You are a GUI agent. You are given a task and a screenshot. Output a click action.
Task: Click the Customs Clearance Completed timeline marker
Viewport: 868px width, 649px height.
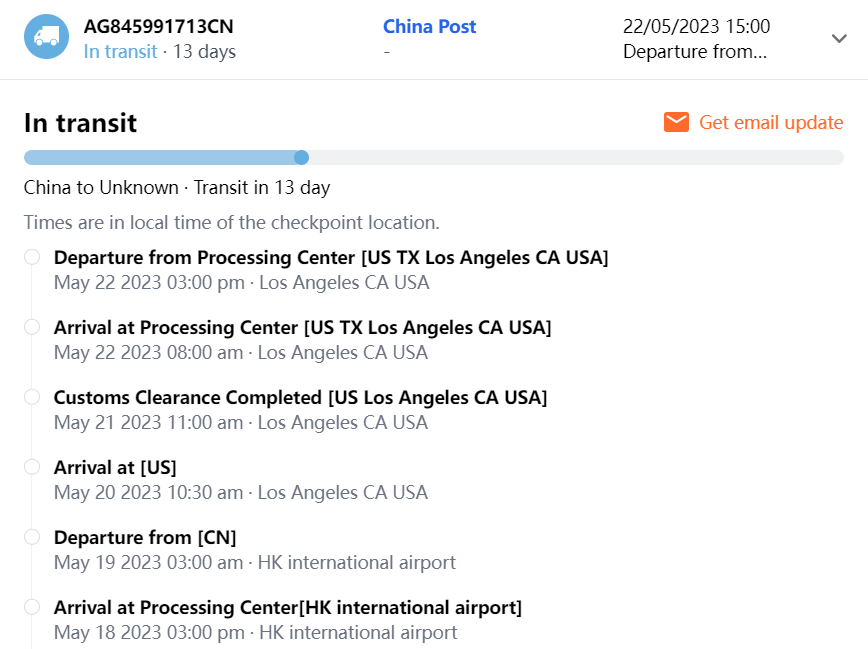(32, 397)
